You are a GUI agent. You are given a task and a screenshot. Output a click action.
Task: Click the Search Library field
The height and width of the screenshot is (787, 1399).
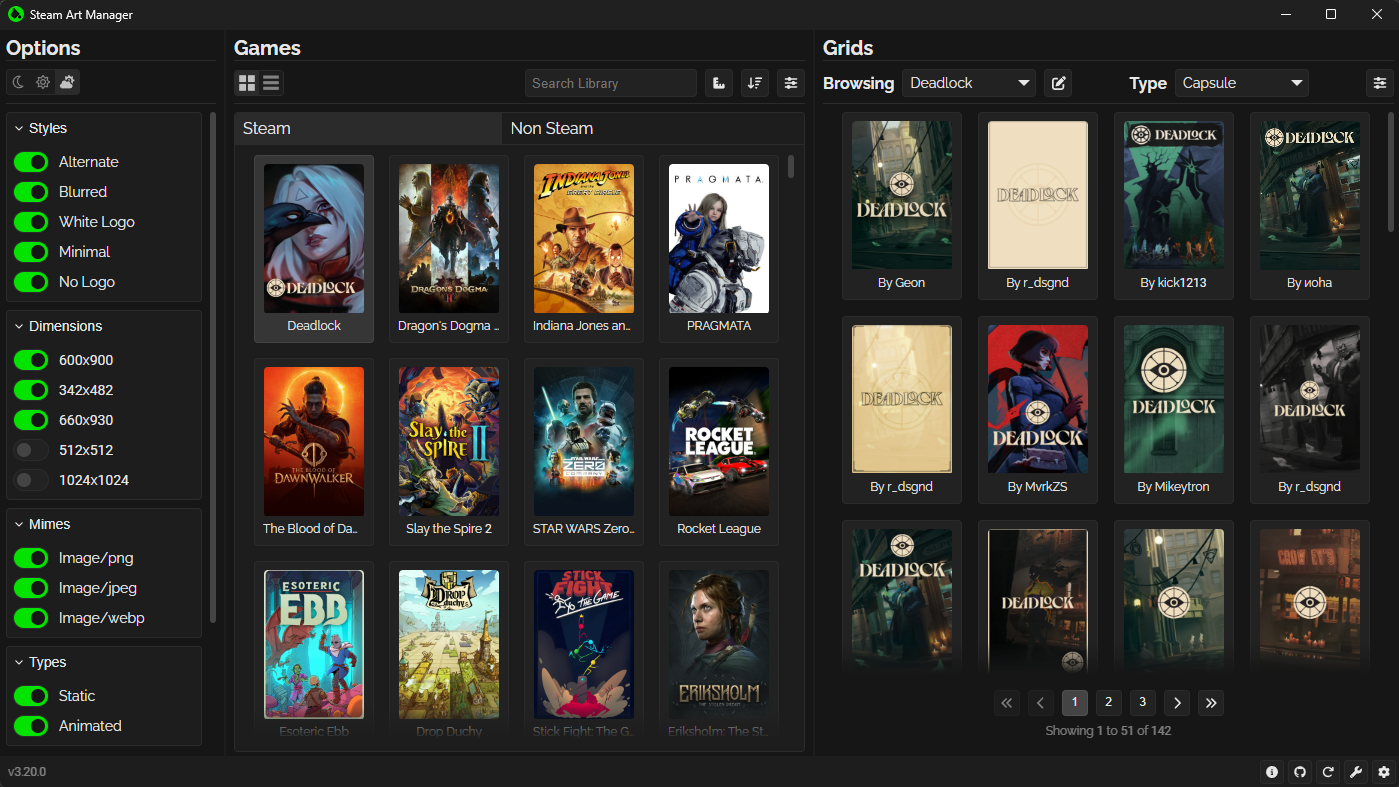pos(611,83)
